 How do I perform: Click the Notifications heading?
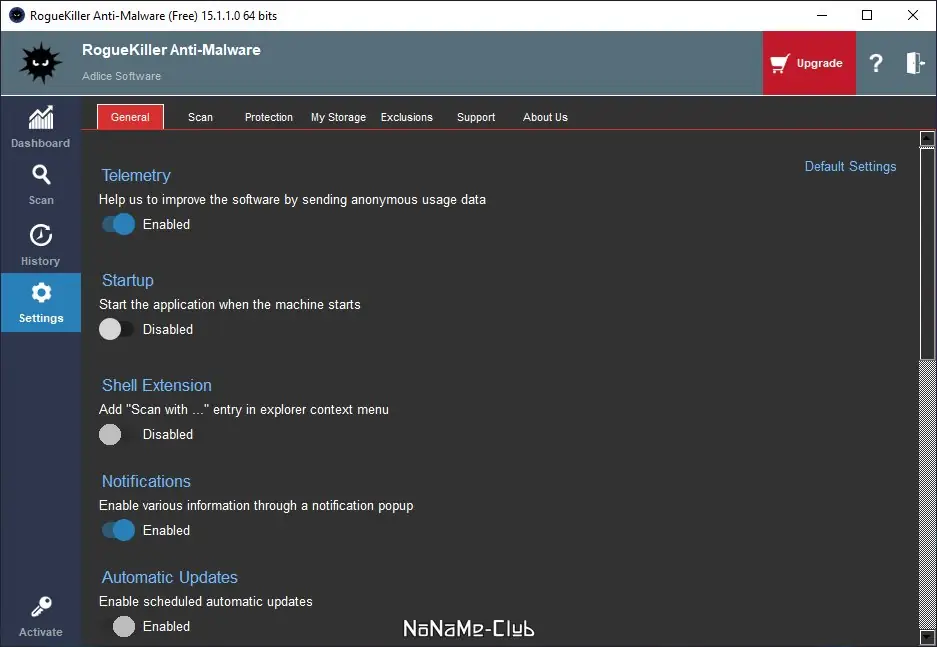(146, 481)
